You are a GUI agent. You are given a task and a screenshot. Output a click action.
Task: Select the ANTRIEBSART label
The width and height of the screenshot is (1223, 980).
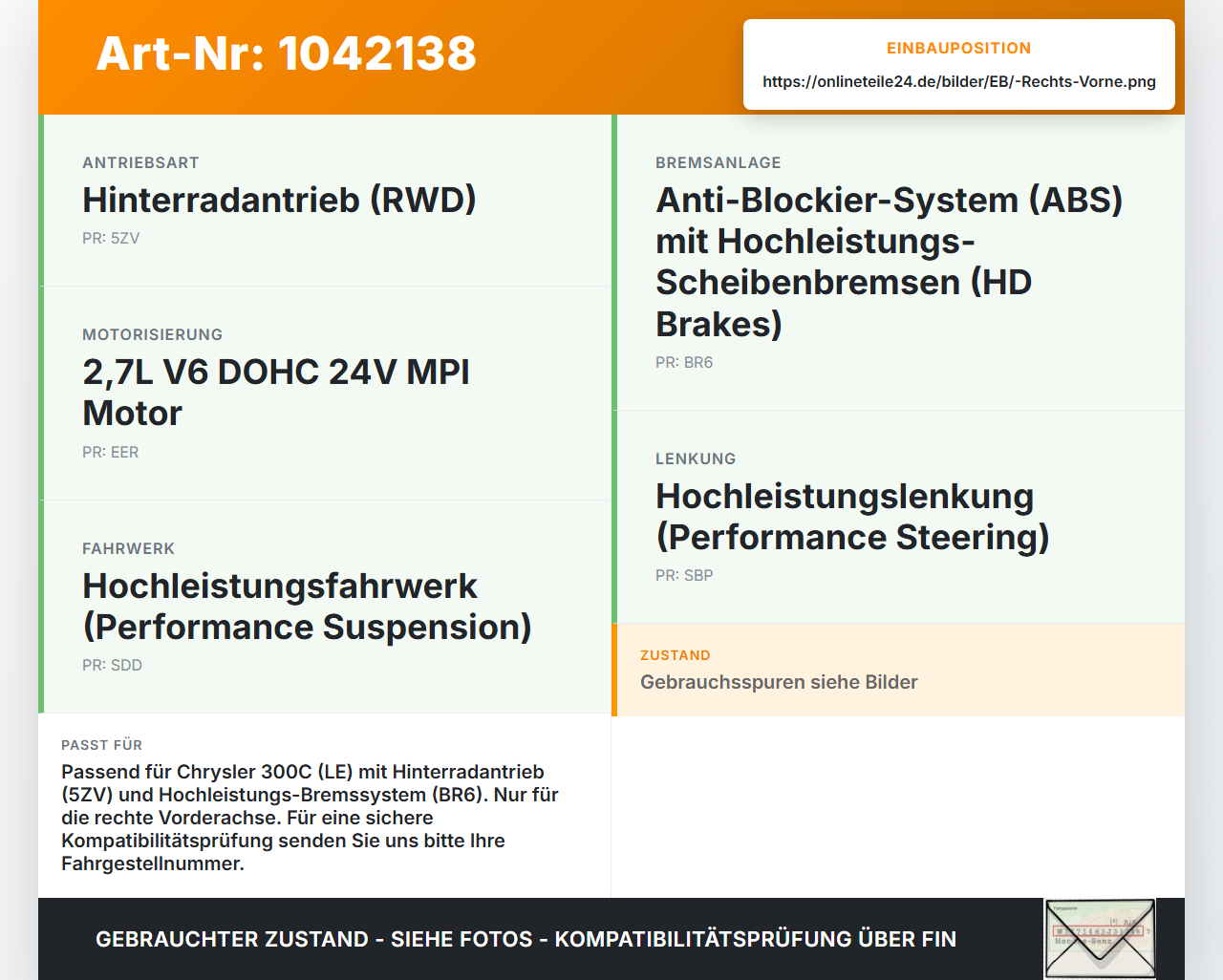[140, 162]
